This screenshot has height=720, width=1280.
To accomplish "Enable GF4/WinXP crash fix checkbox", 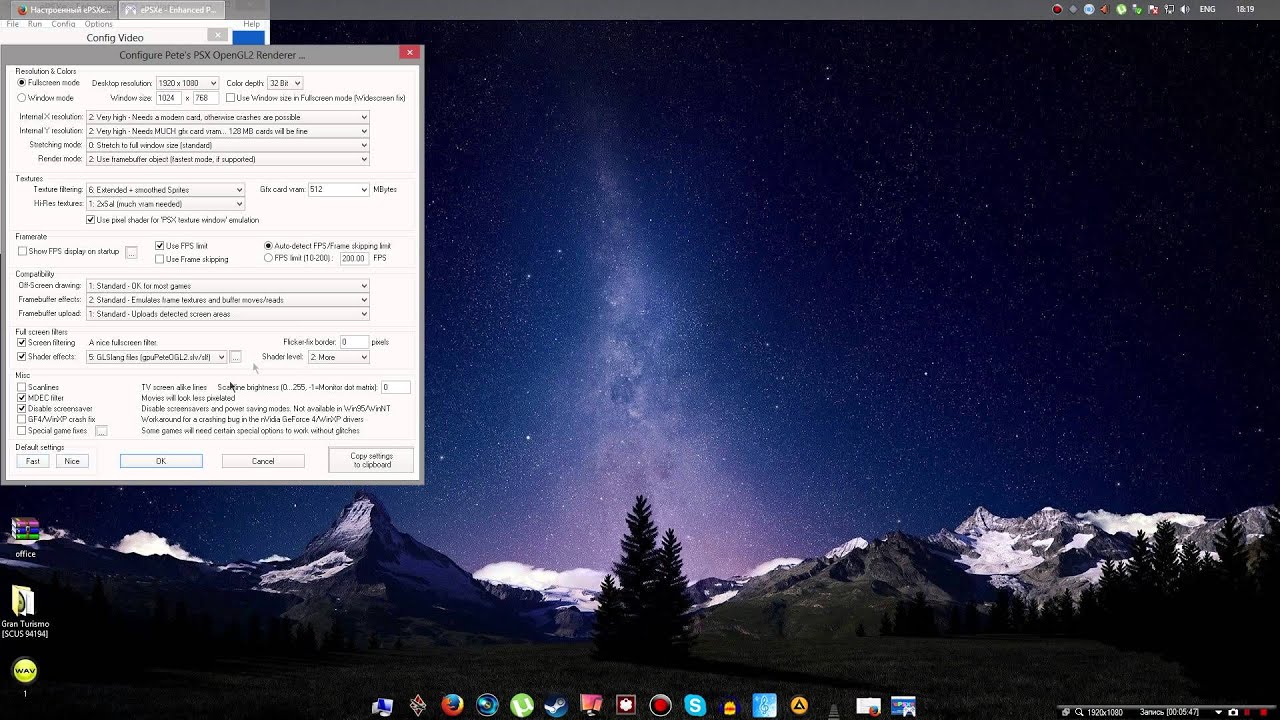I will [x=22, y=420].
